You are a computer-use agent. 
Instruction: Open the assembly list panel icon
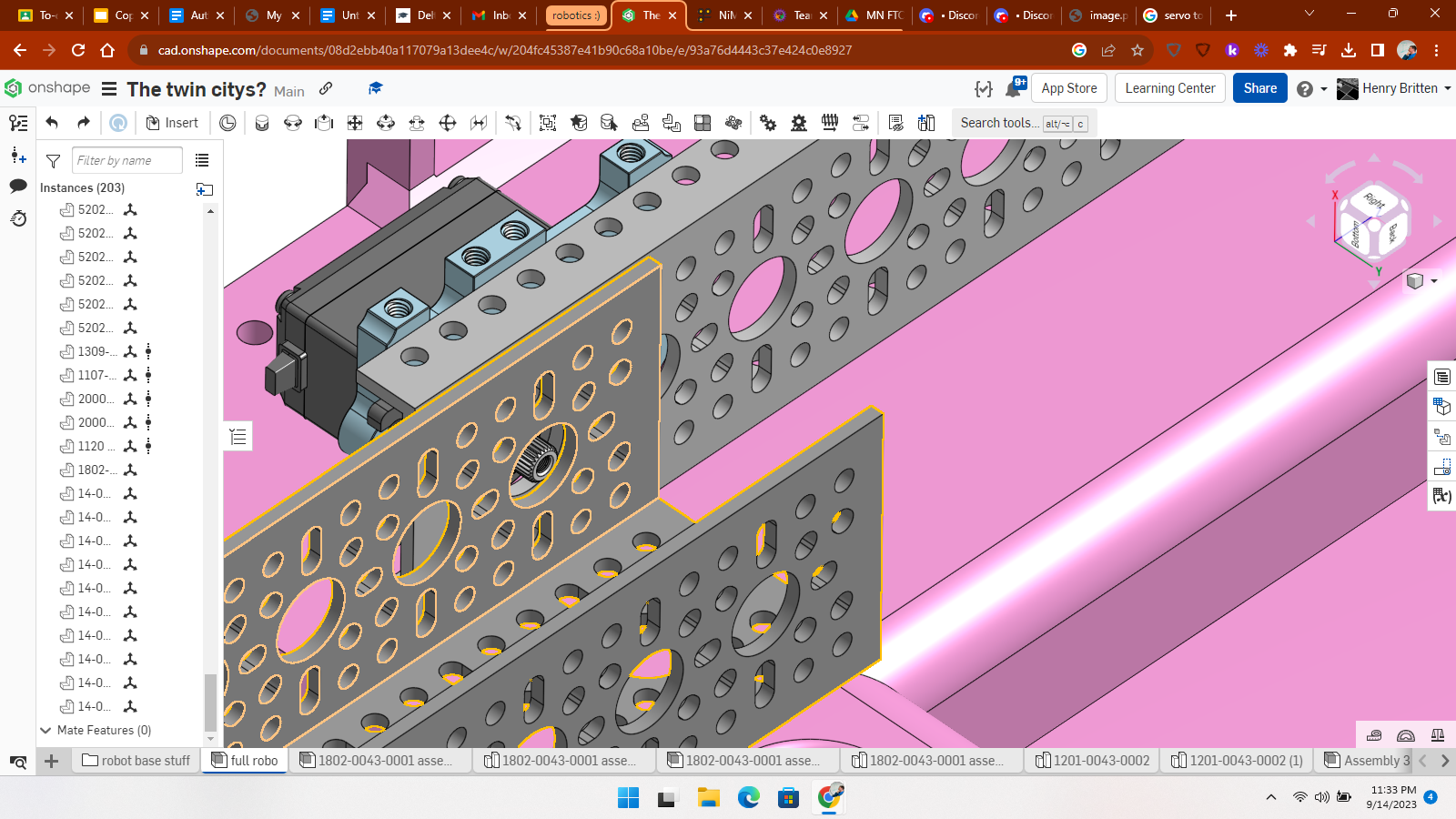pos(18,123)
